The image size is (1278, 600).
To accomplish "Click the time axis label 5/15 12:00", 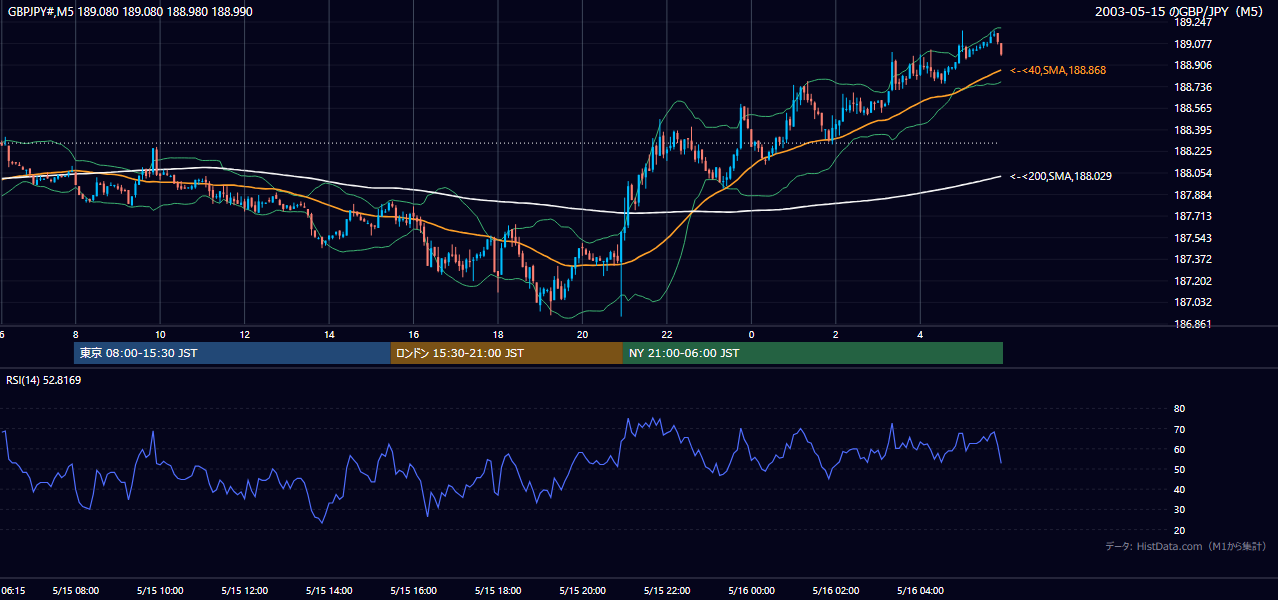I will [x=245, y=591].
